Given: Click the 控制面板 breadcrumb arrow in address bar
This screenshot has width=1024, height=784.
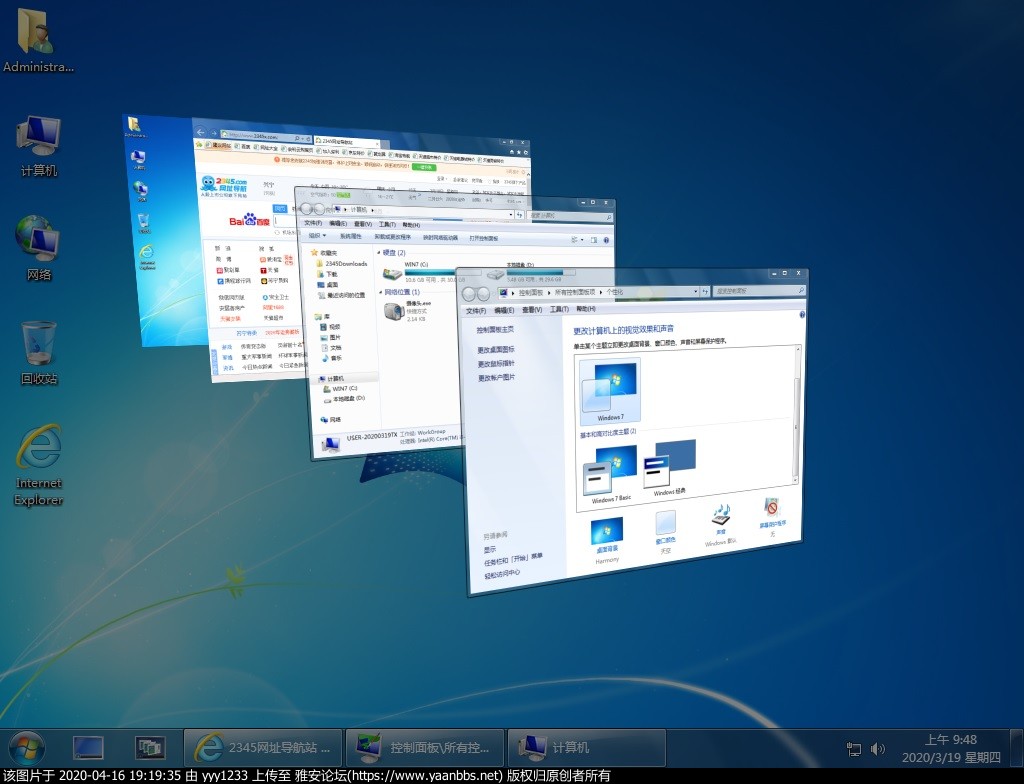Looking at the screenshot, I should (548, 293).
